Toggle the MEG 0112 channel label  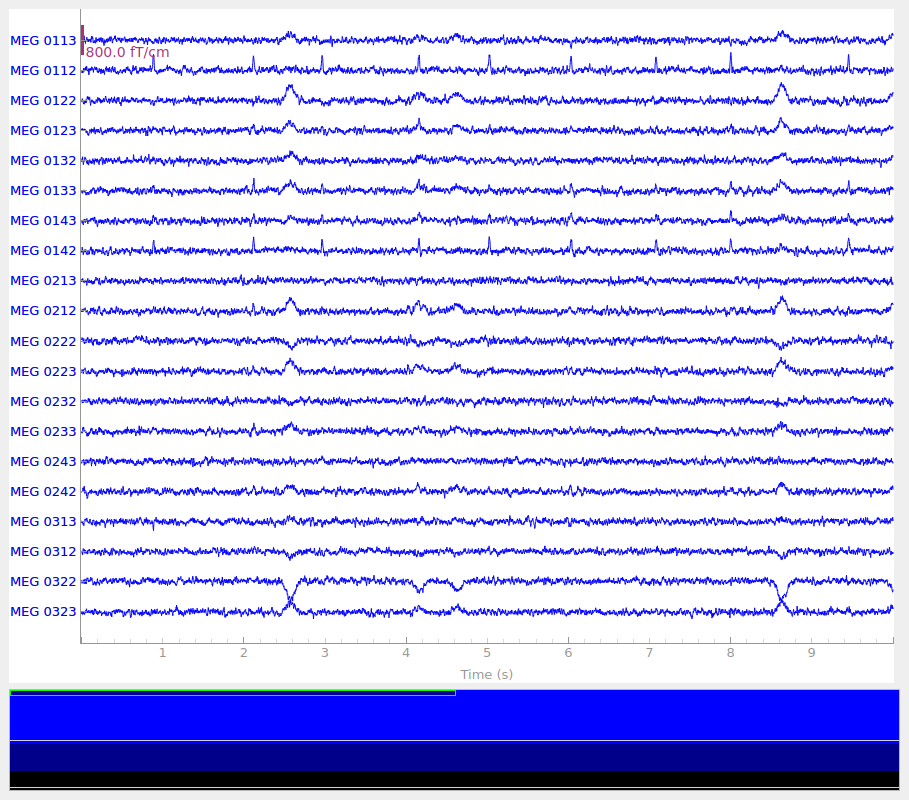coord(43,71)
